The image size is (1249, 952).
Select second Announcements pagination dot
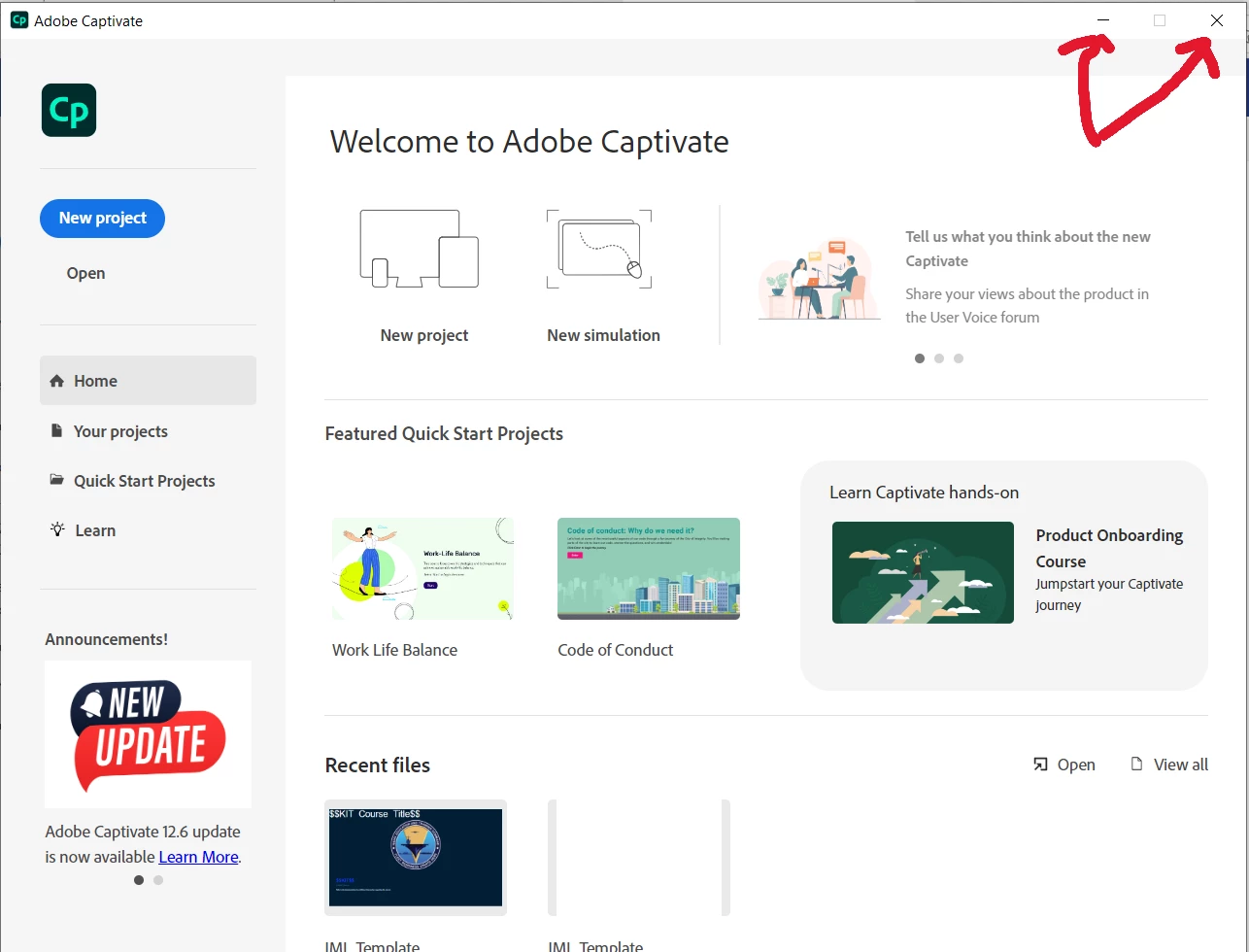[158, 880]
